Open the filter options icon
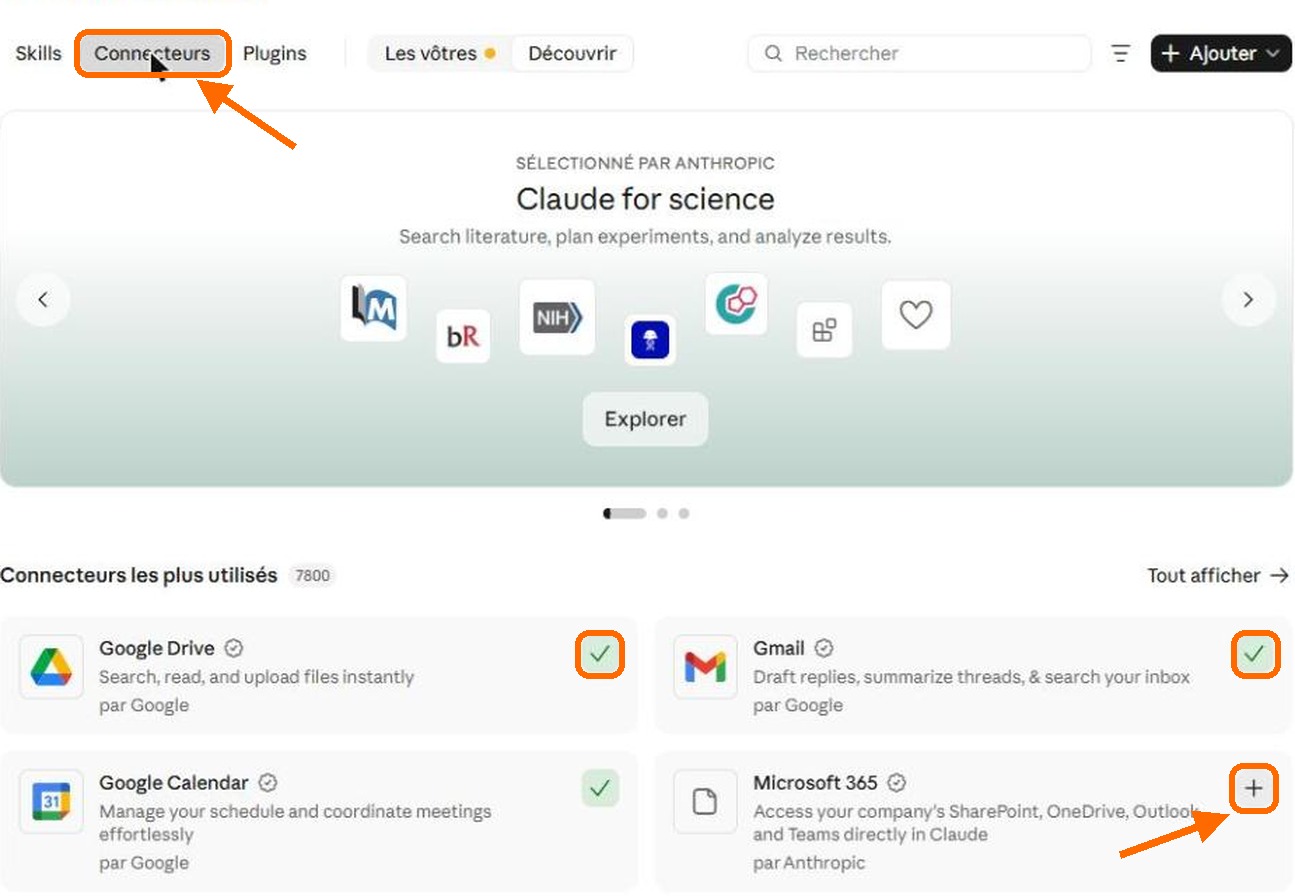This screenshot has height=896, width=1295. [x=1121, y=54]
